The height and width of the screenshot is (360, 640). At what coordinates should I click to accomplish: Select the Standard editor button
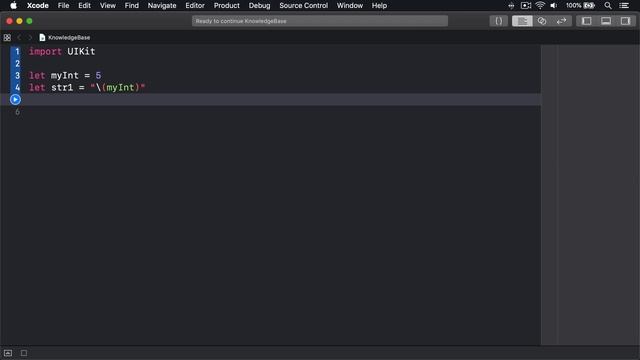(522, 21)
